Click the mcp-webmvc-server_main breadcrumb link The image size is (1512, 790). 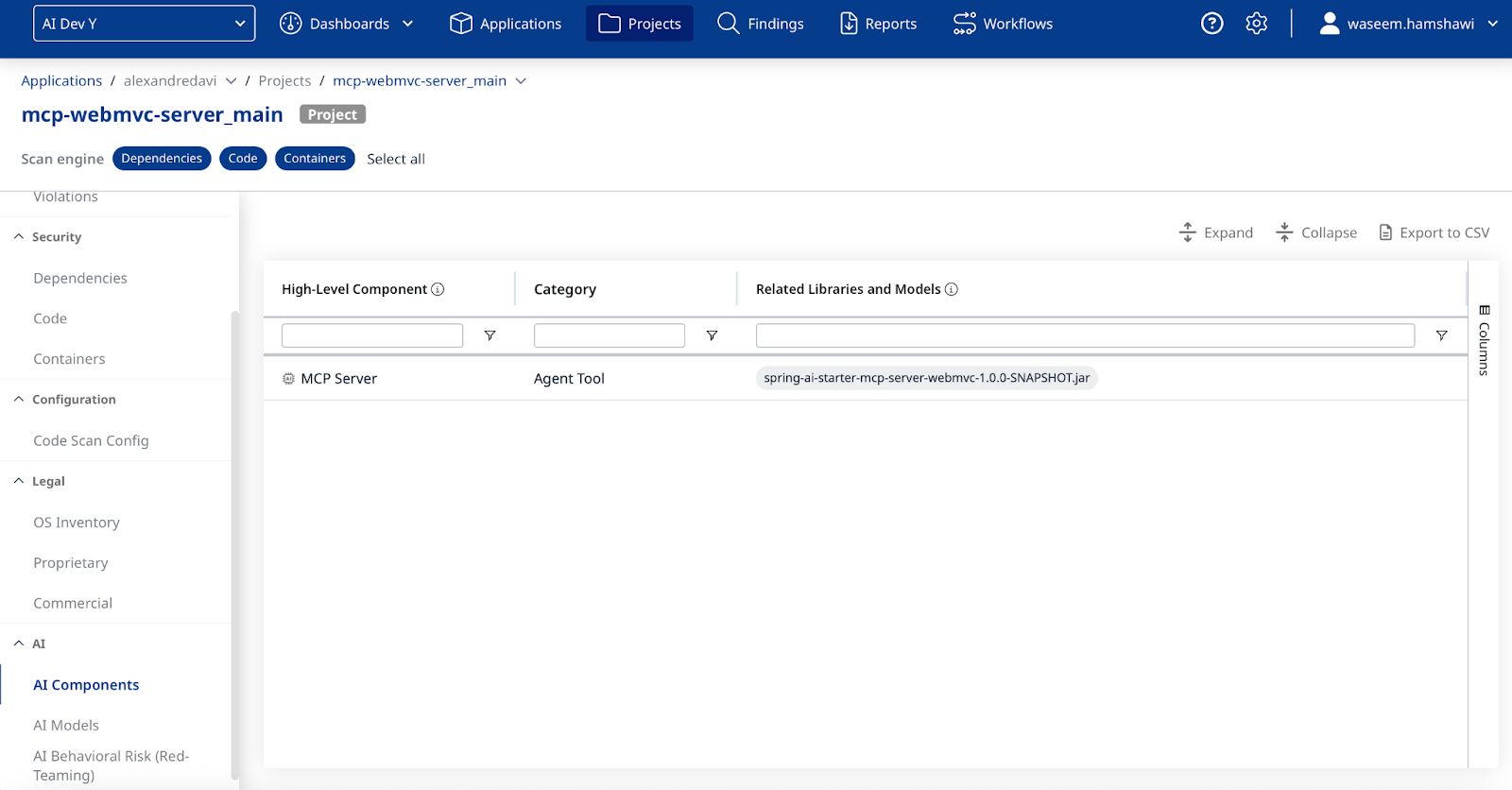pyautogui.click(x=420, y=81)
